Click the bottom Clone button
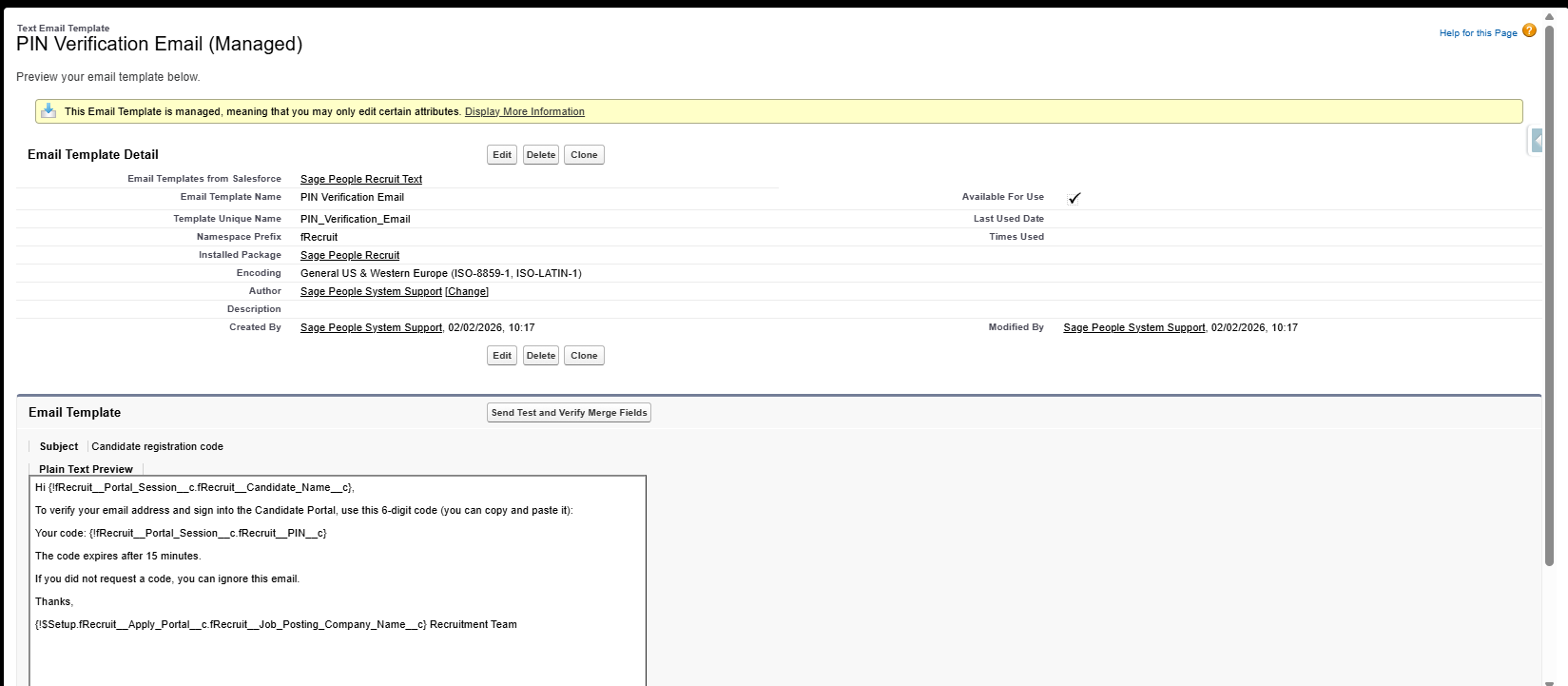 pyautogui.click(x=584, y=356)
